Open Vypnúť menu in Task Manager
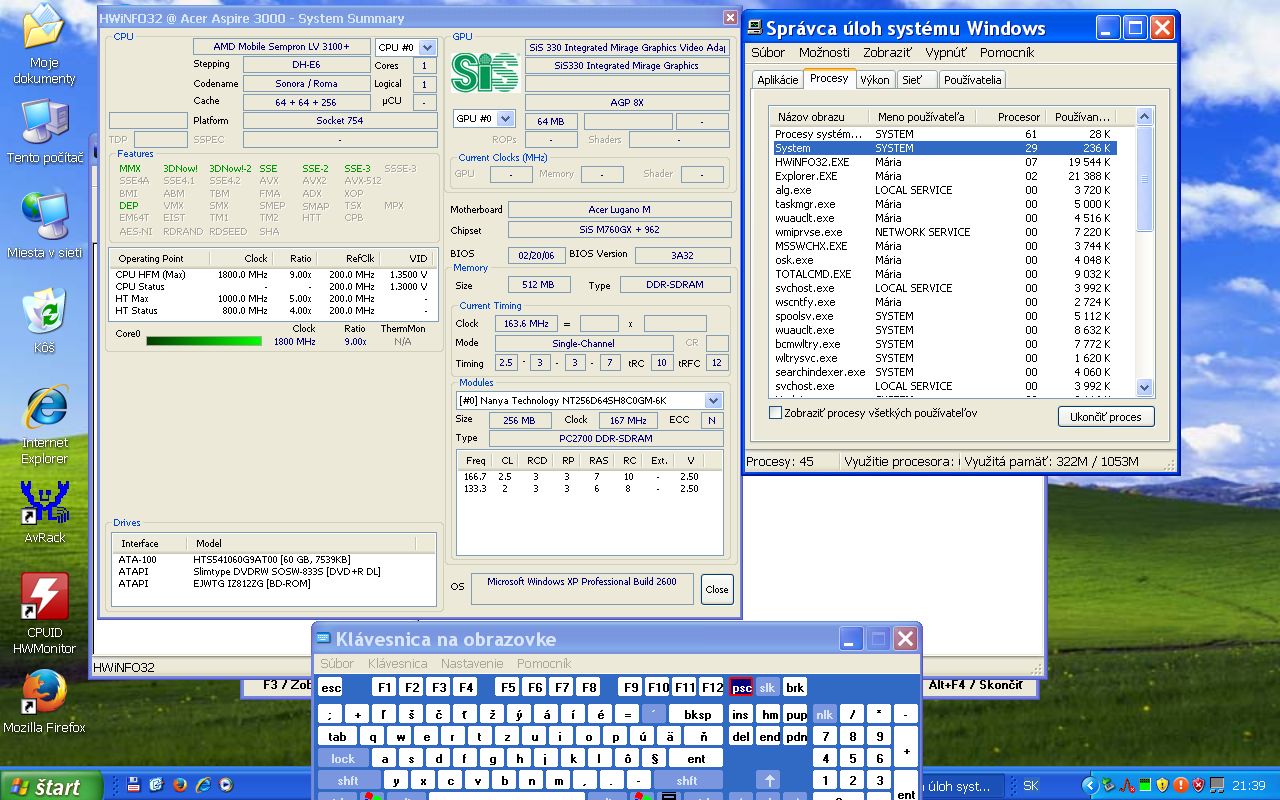Image resolution: width=1280 pixels, height=800 pixels. click(x=945, y=52)
